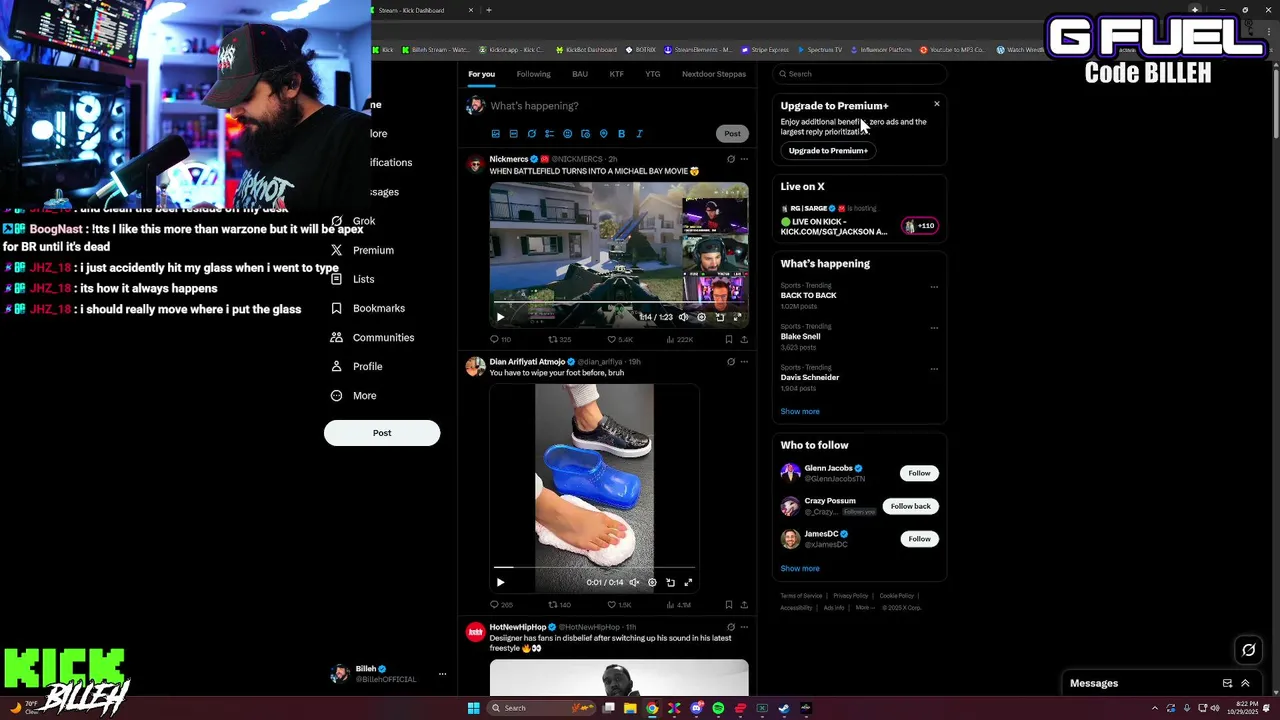Open Steam from the taskbar
The height and width of the screenshot is (720, 1280).
(x=784, y=708)
